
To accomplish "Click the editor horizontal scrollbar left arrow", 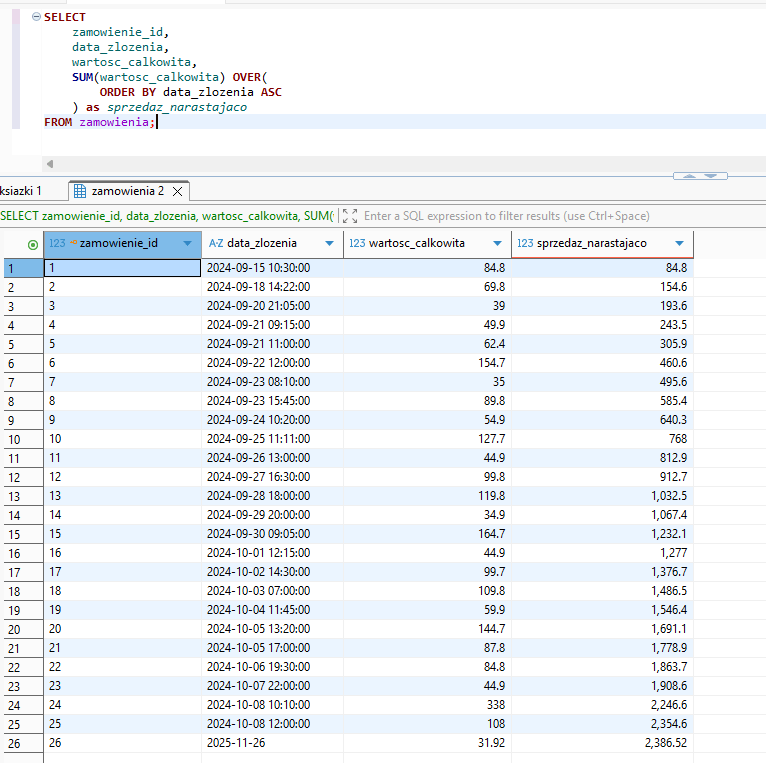I will [x=49, y=164].
